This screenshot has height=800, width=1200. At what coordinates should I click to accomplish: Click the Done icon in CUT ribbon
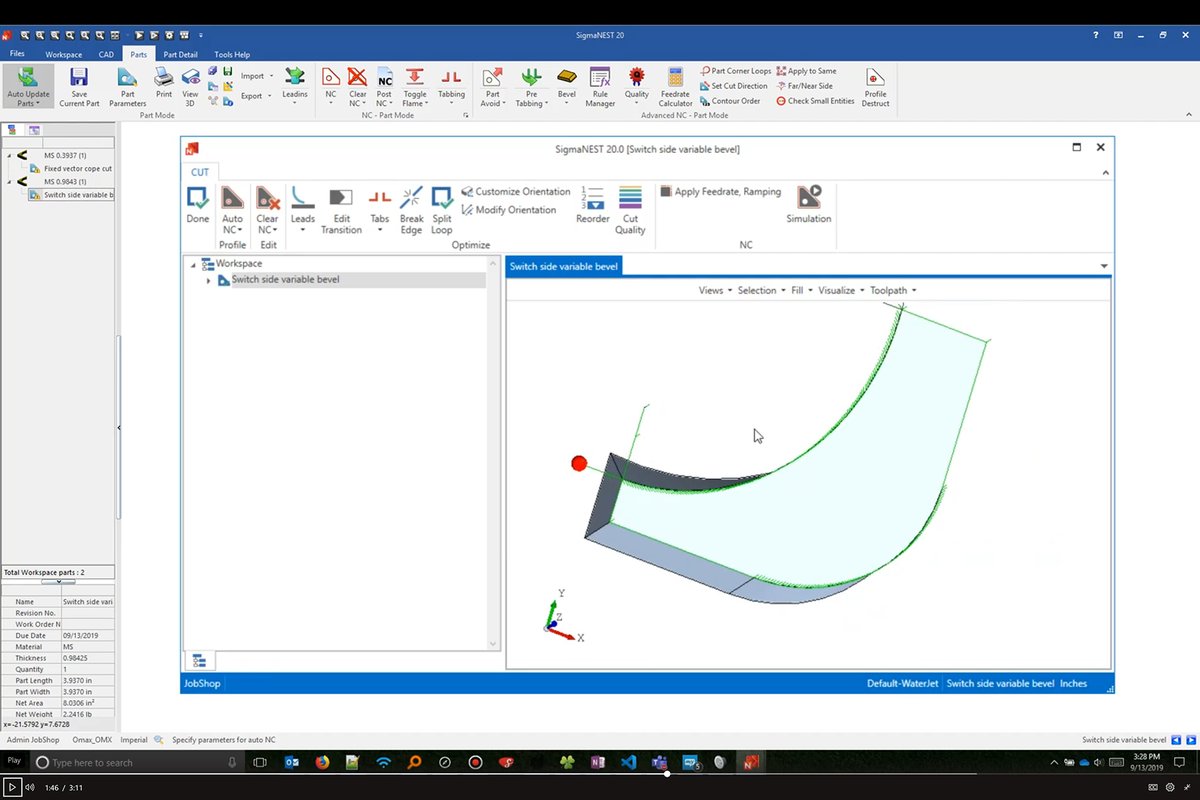point(198,197)
